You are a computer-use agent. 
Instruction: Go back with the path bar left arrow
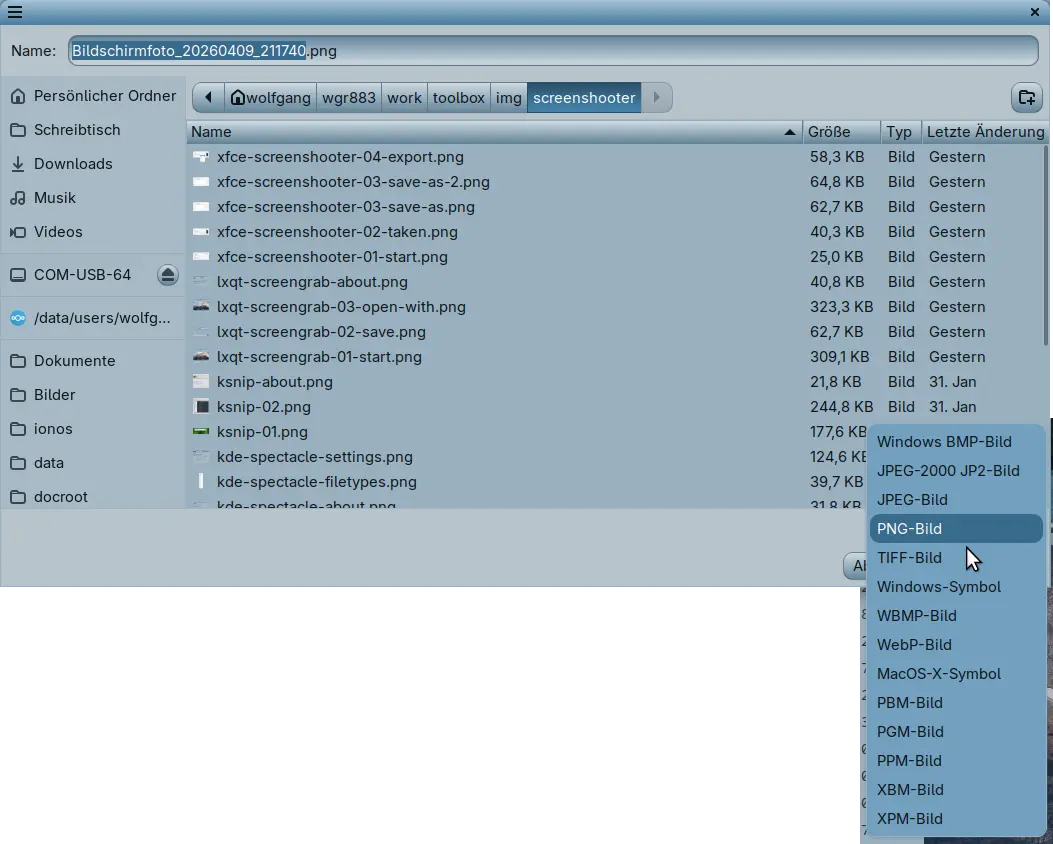coord(208,97)
